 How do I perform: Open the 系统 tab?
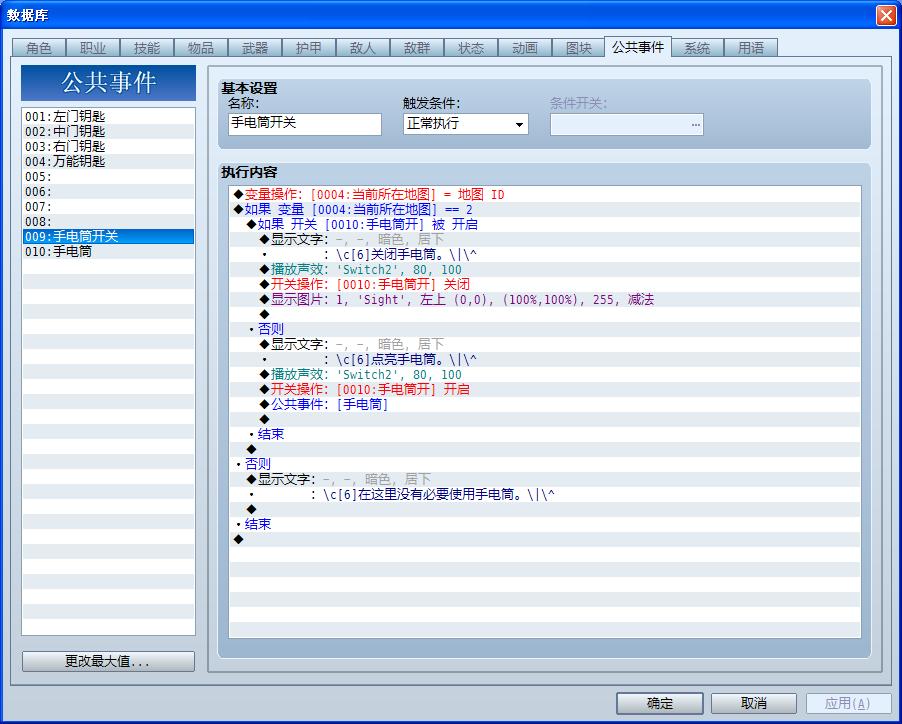pyautogui.click(x=697, y=48)
